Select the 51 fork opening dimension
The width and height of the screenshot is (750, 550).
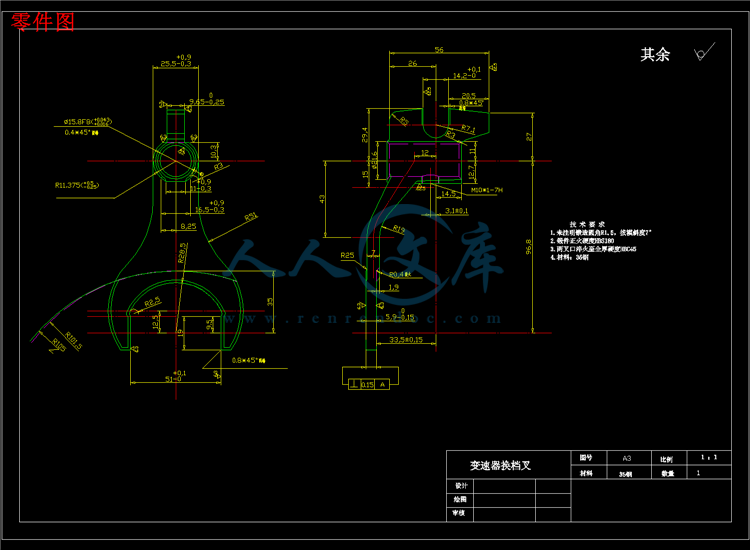pos(176,376)
